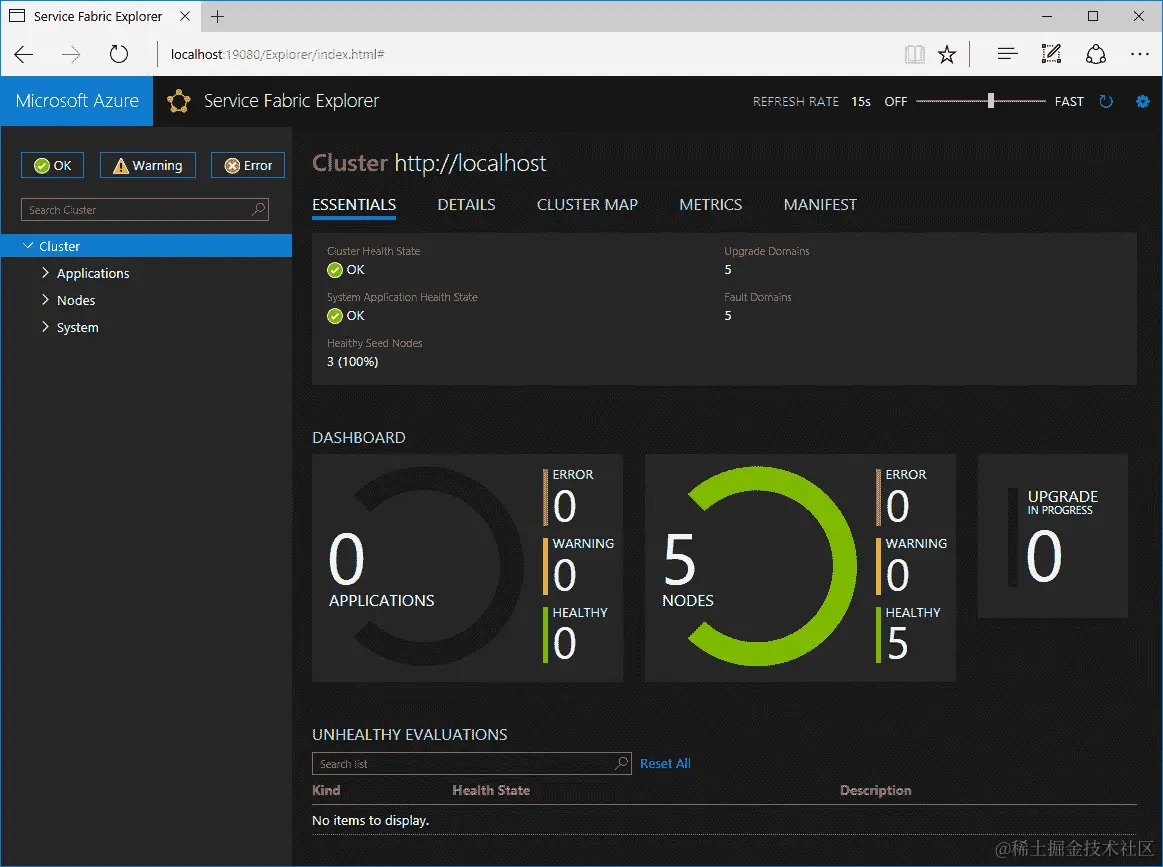Click the blue refresh cluster icon
Image resolution: width=1163 pixels, height=867 pixels.
pyautogui.click(x=1106, y=102)
